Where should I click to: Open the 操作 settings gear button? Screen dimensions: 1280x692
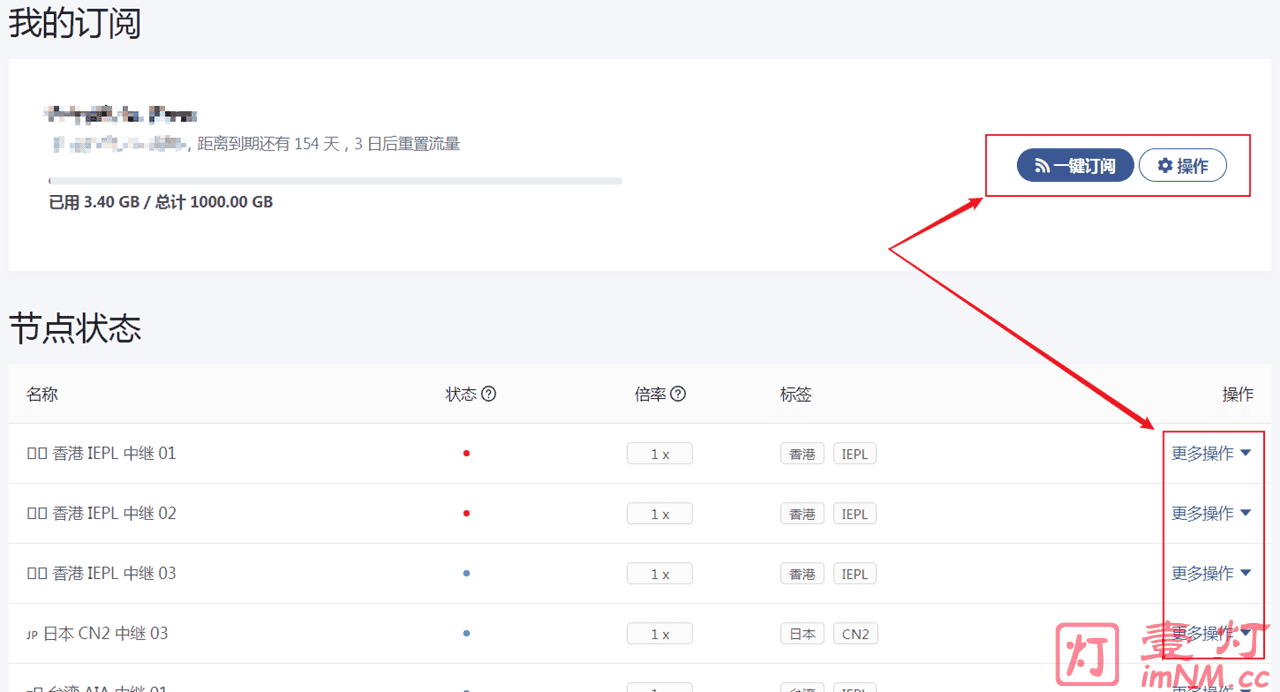tap(1182, 166)
